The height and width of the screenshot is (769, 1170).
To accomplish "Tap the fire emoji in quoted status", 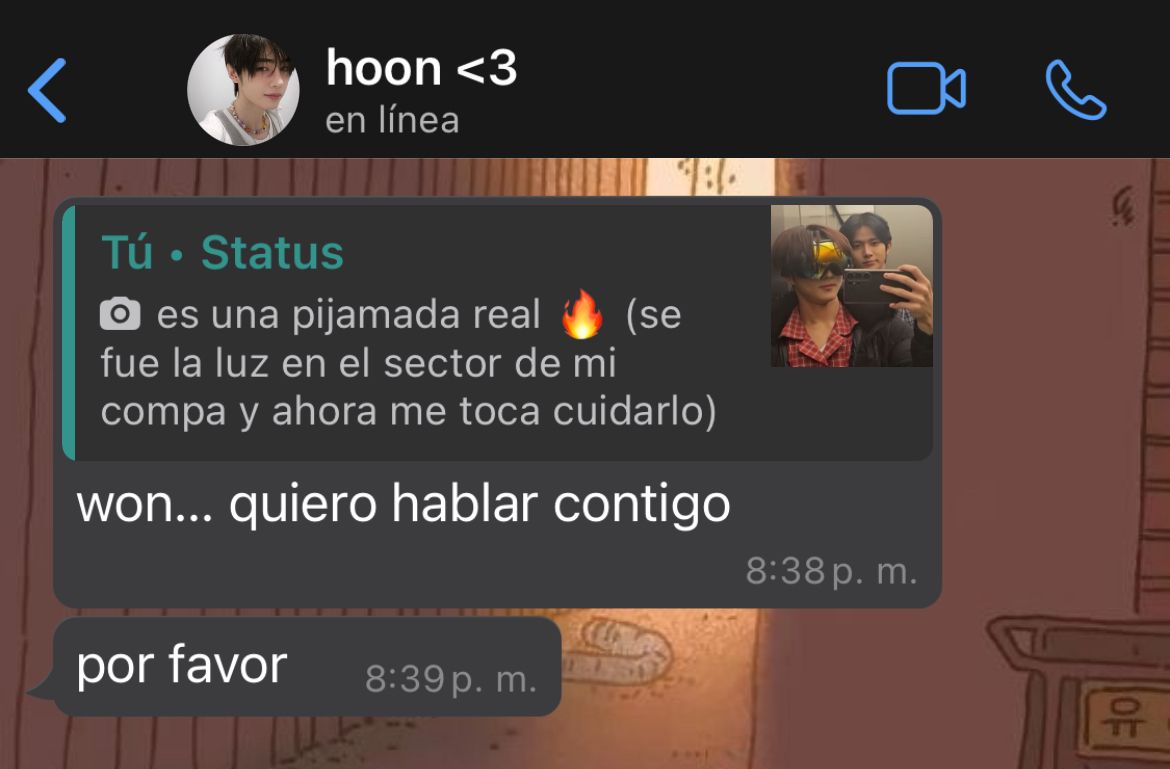I will click(582, 314).
